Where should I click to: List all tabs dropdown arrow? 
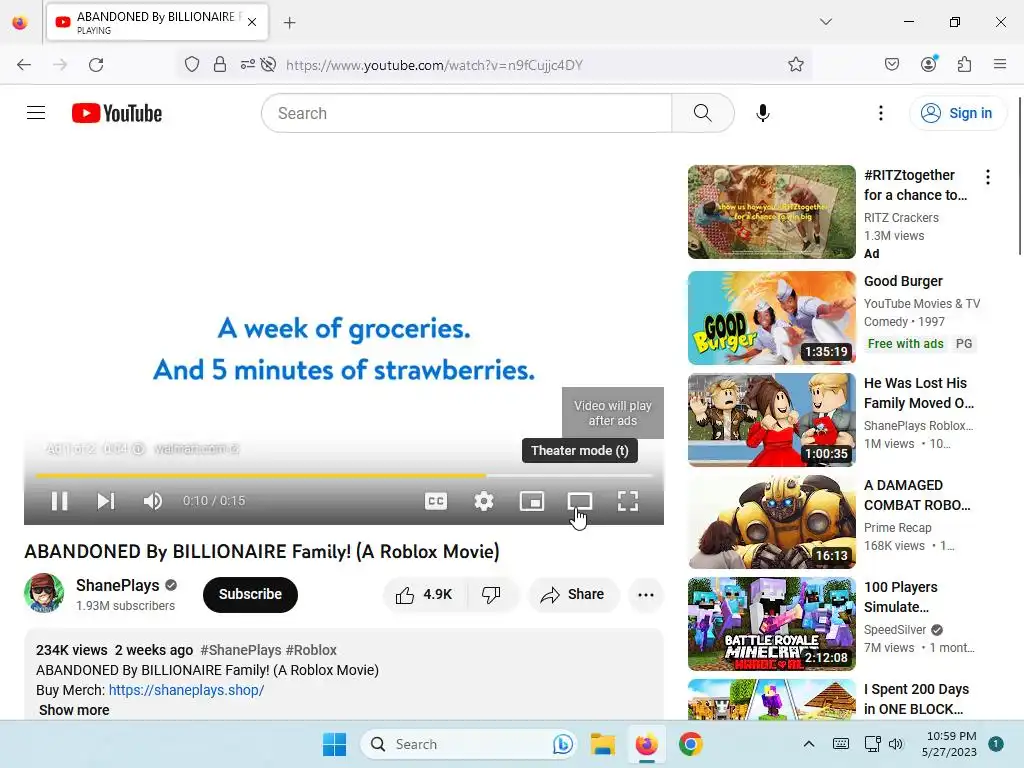coord(825,22)
